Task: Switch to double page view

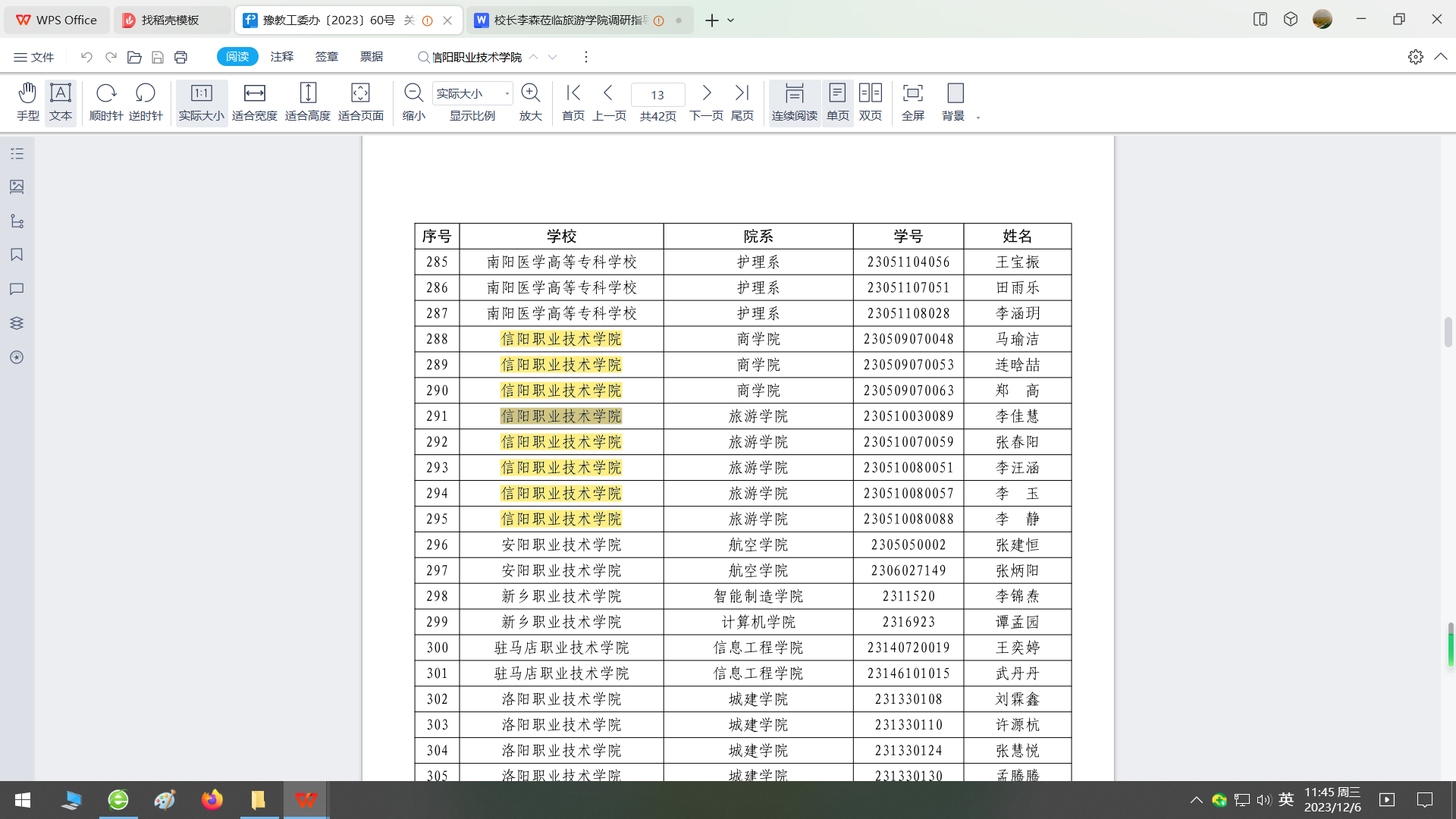Action: pos(870,102)
